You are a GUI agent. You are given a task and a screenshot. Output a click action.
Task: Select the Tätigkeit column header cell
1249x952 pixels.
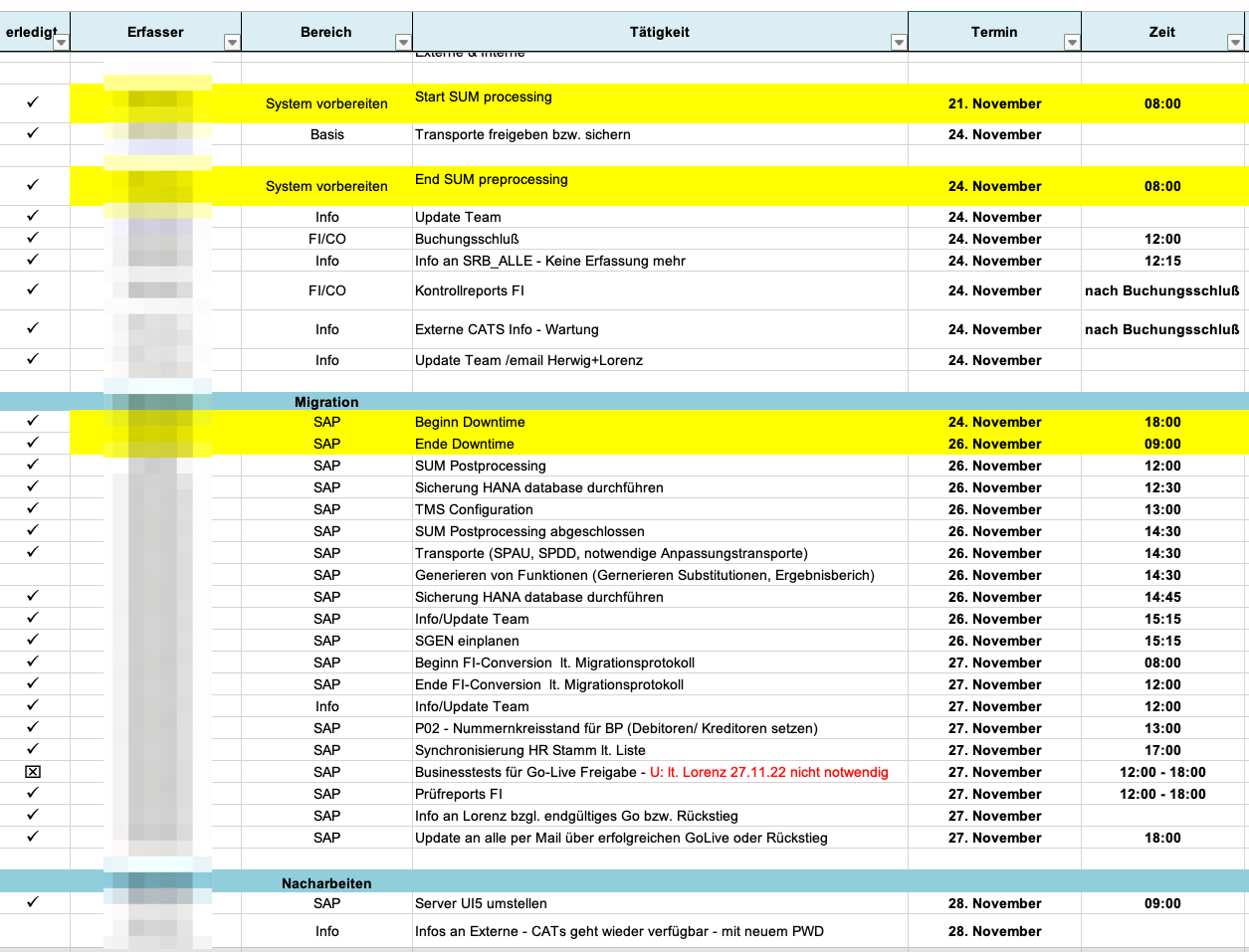pos(660,32)
